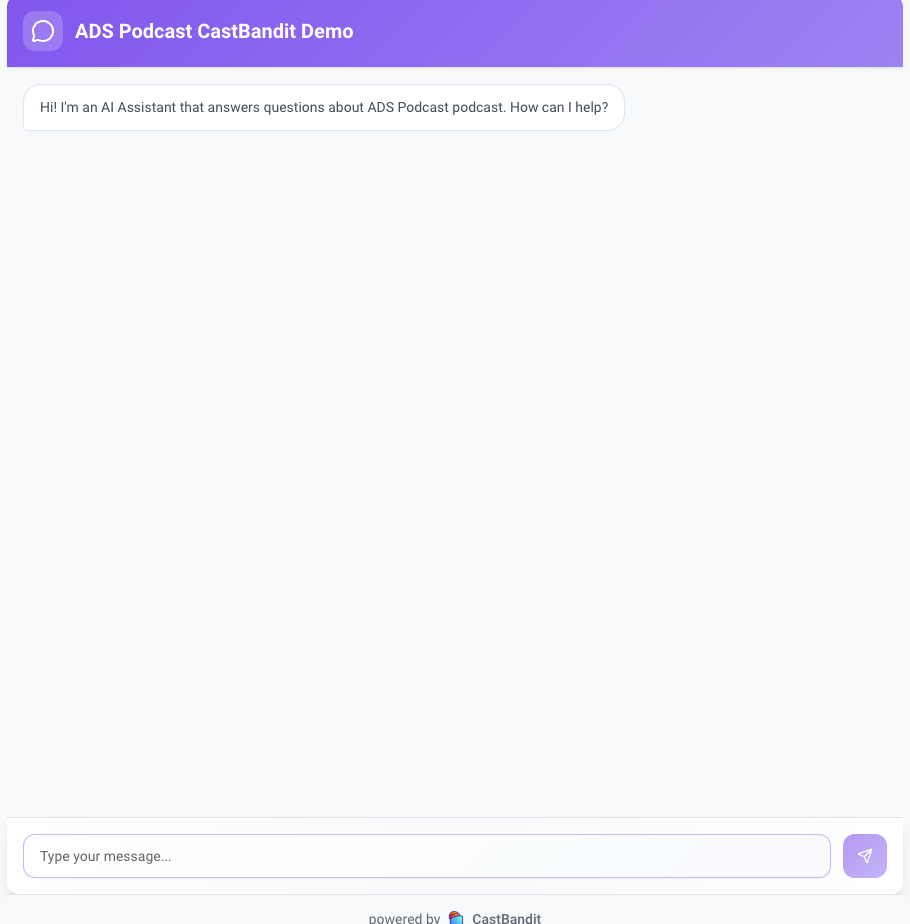This screenshot has height=924, width=910.
Task: Click 'answers questions' in the greeting message
Action: [x=265, y=107]
